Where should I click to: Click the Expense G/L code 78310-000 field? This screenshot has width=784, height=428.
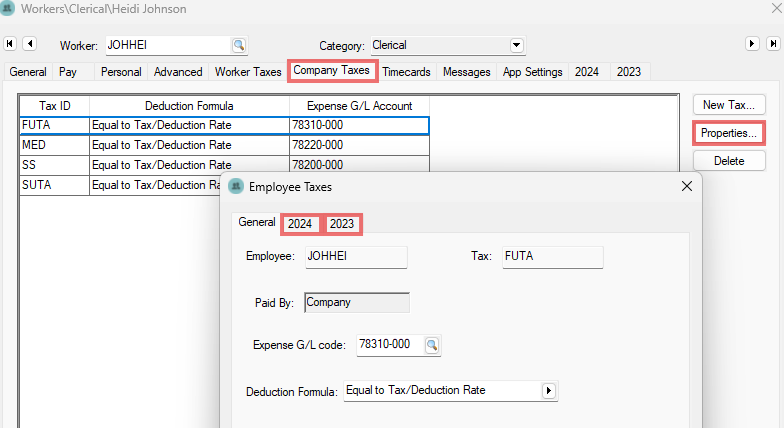pos(390,345)
